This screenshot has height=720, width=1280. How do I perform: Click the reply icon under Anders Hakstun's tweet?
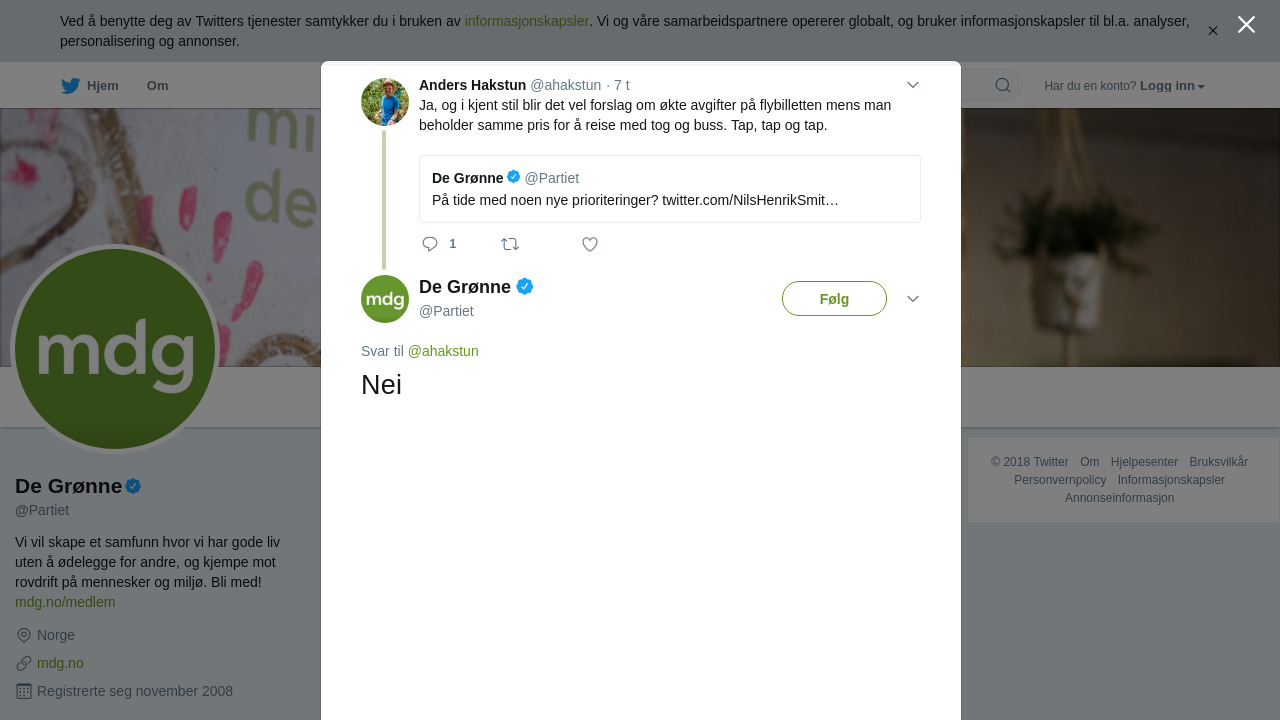(430, 244)
